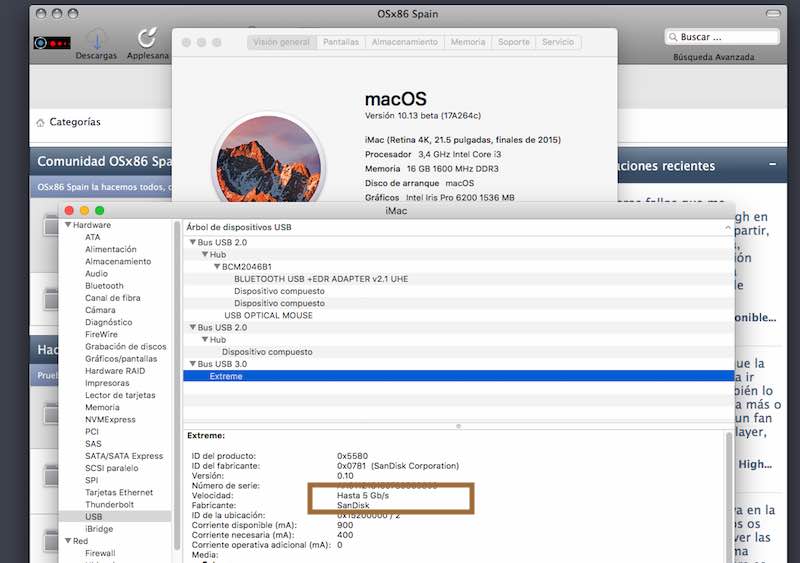Image resolution: width=800 pixels, height=563 pixels.
Task: Select Audio in the sidebar
Action: 96,274
